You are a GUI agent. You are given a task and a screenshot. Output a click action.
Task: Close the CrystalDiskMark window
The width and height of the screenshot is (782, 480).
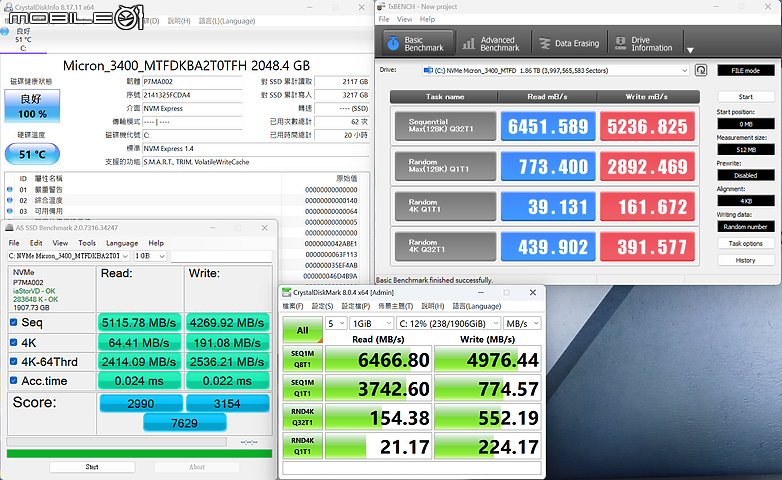tap(533, 292)
